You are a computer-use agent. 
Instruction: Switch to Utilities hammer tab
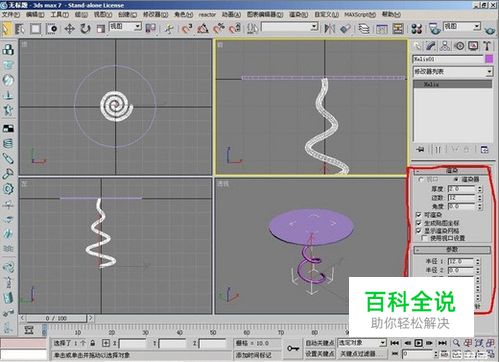[487, 46]
